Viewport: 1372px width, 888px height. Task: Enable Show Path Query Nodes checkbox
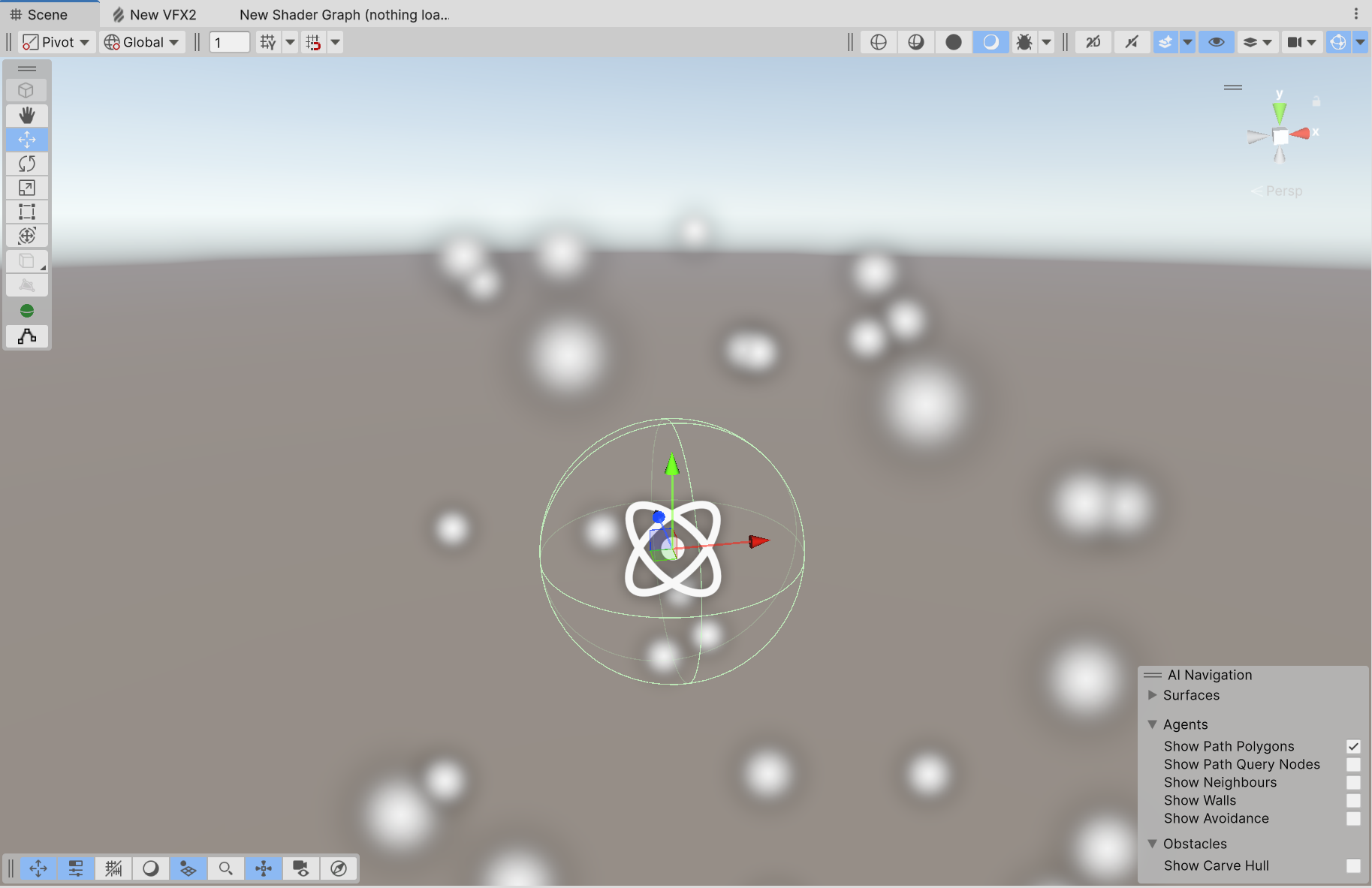[1353, 764]
